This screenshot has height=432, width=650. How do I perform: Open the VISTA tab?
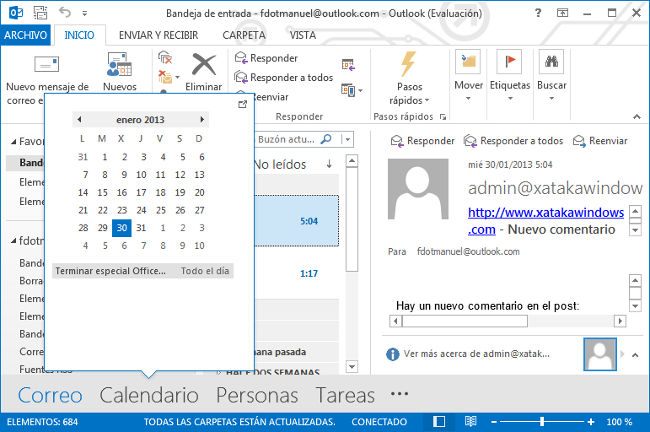tap(303, 35)
